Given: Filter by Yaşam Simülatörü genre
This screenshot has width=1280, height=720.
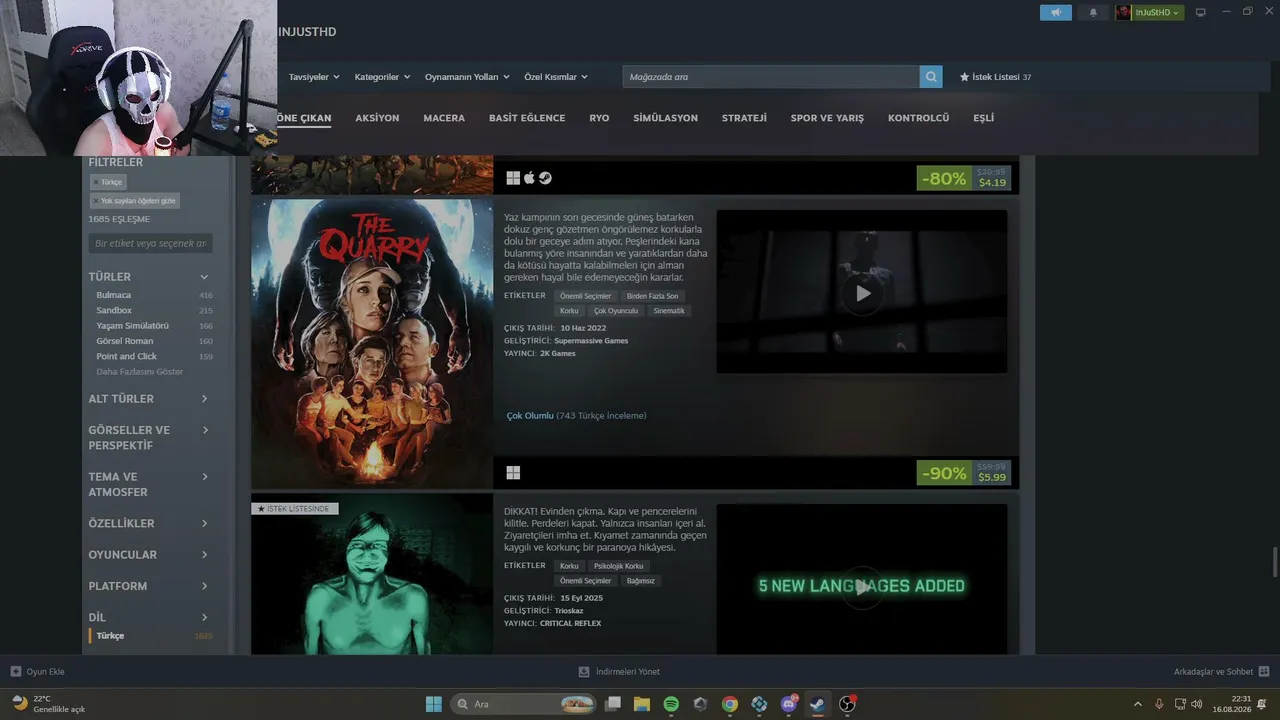Looking at the screenshot, I should (132, 326).
